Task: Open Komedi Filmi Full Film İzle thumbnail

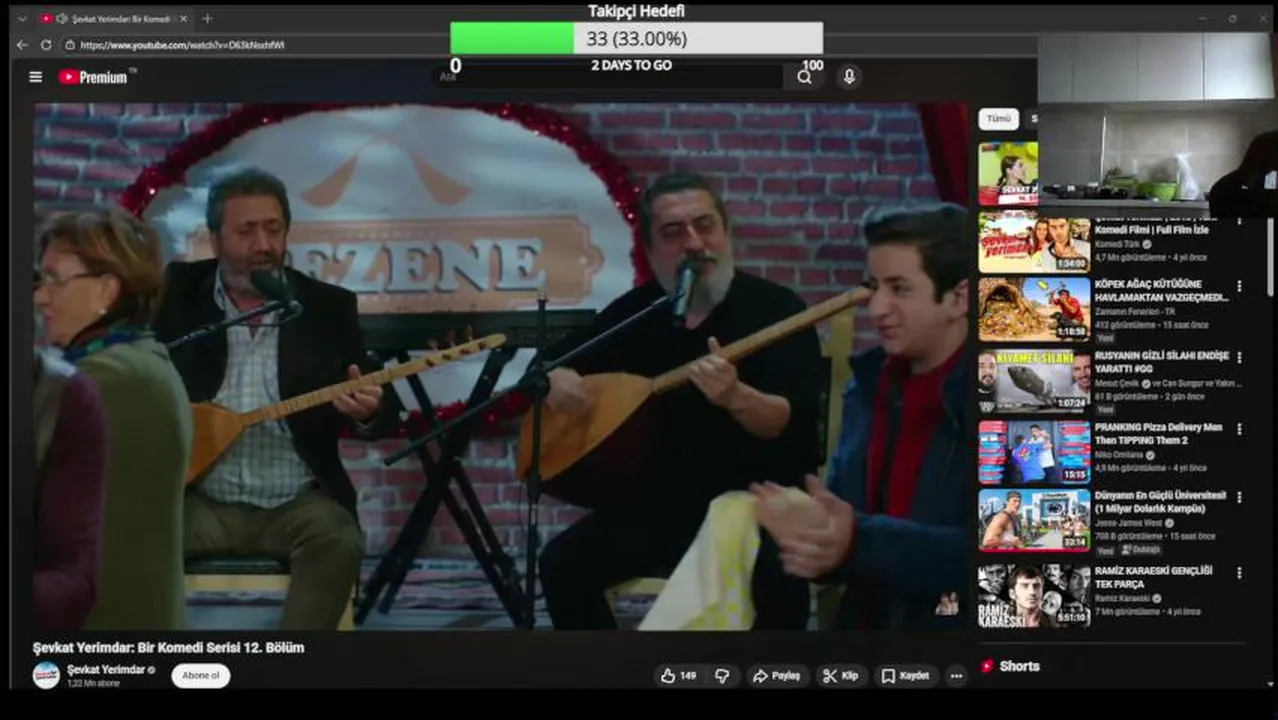Action: pos(1034,241)
